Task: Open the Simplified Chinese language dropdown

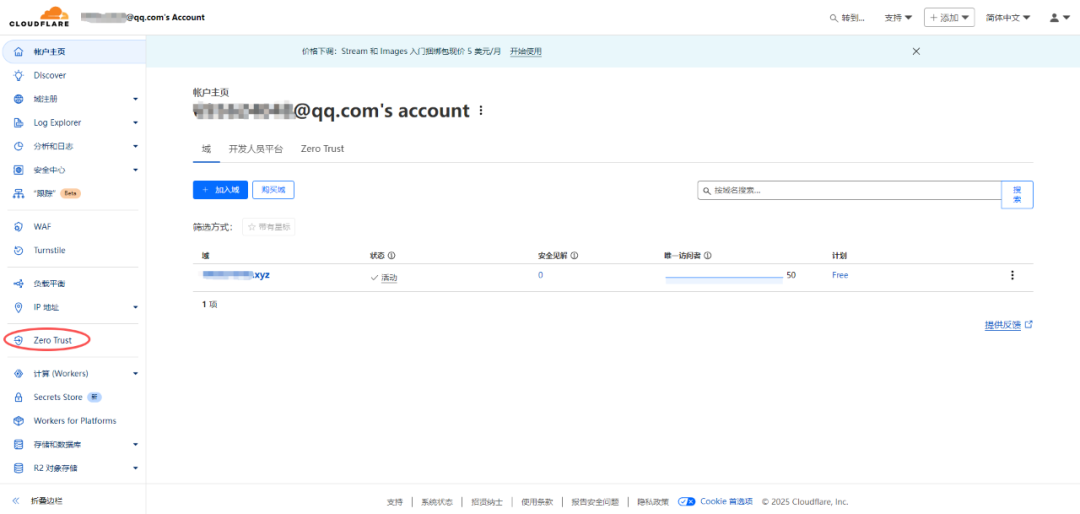Action: point(1008,18)
